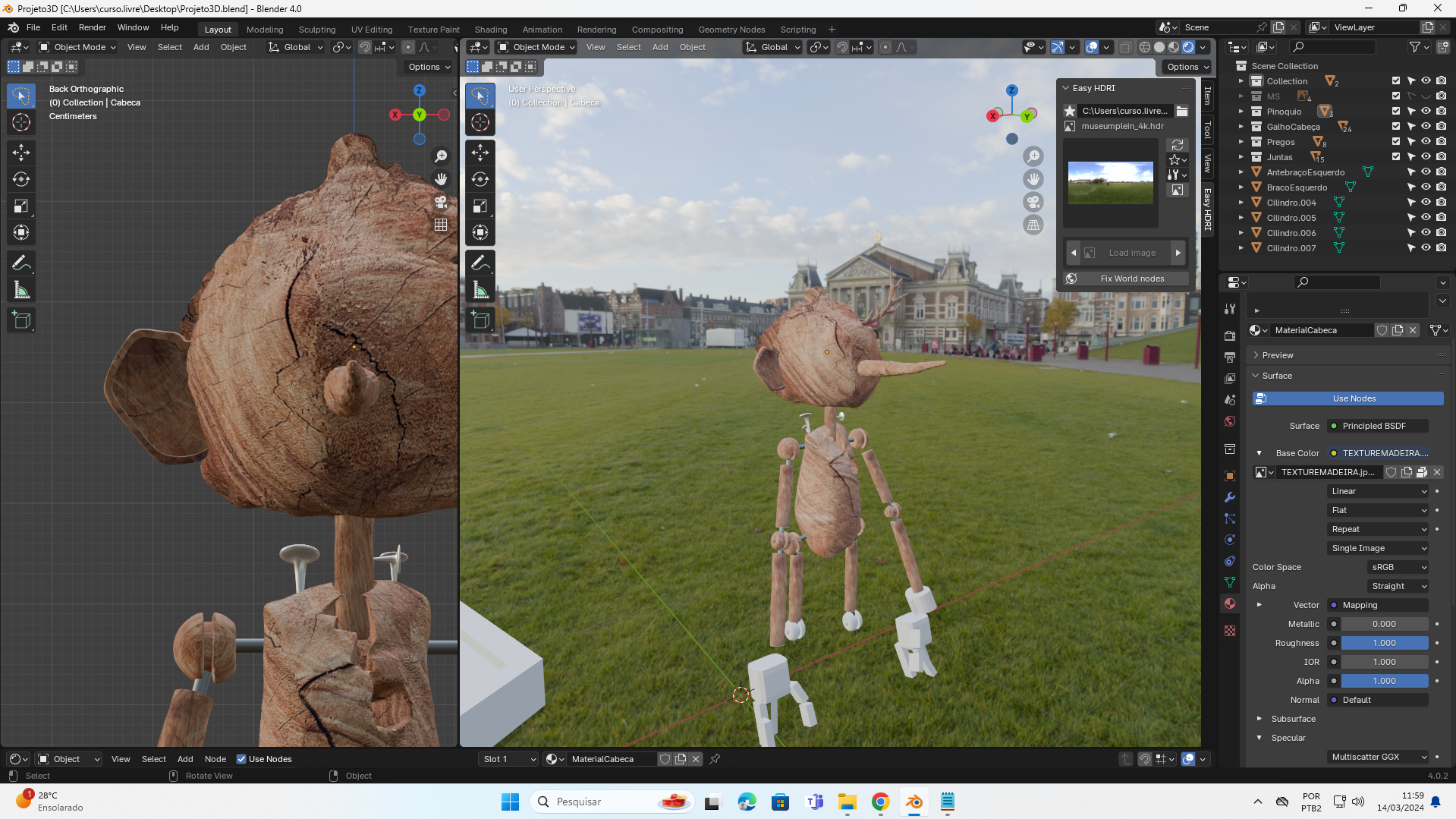Click the refresh icon in Easy HDRI panel
The image size is (1456, 819).
[1178, 145]
